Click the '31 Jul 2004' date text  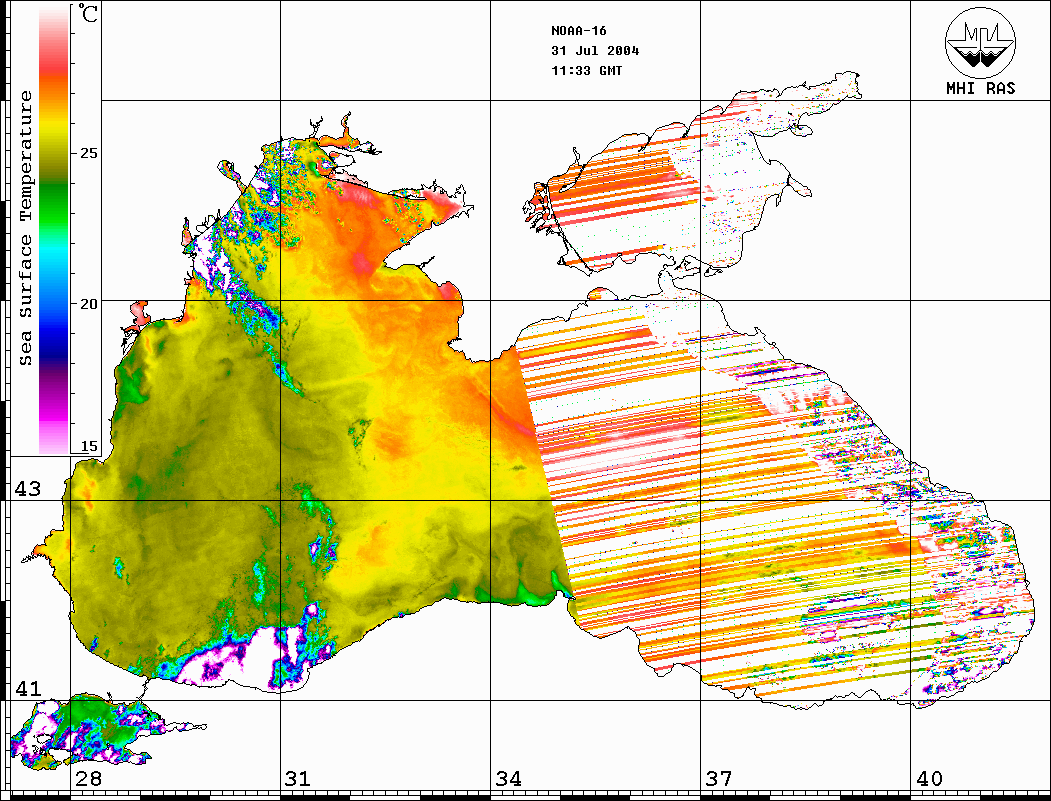point(595,51)
